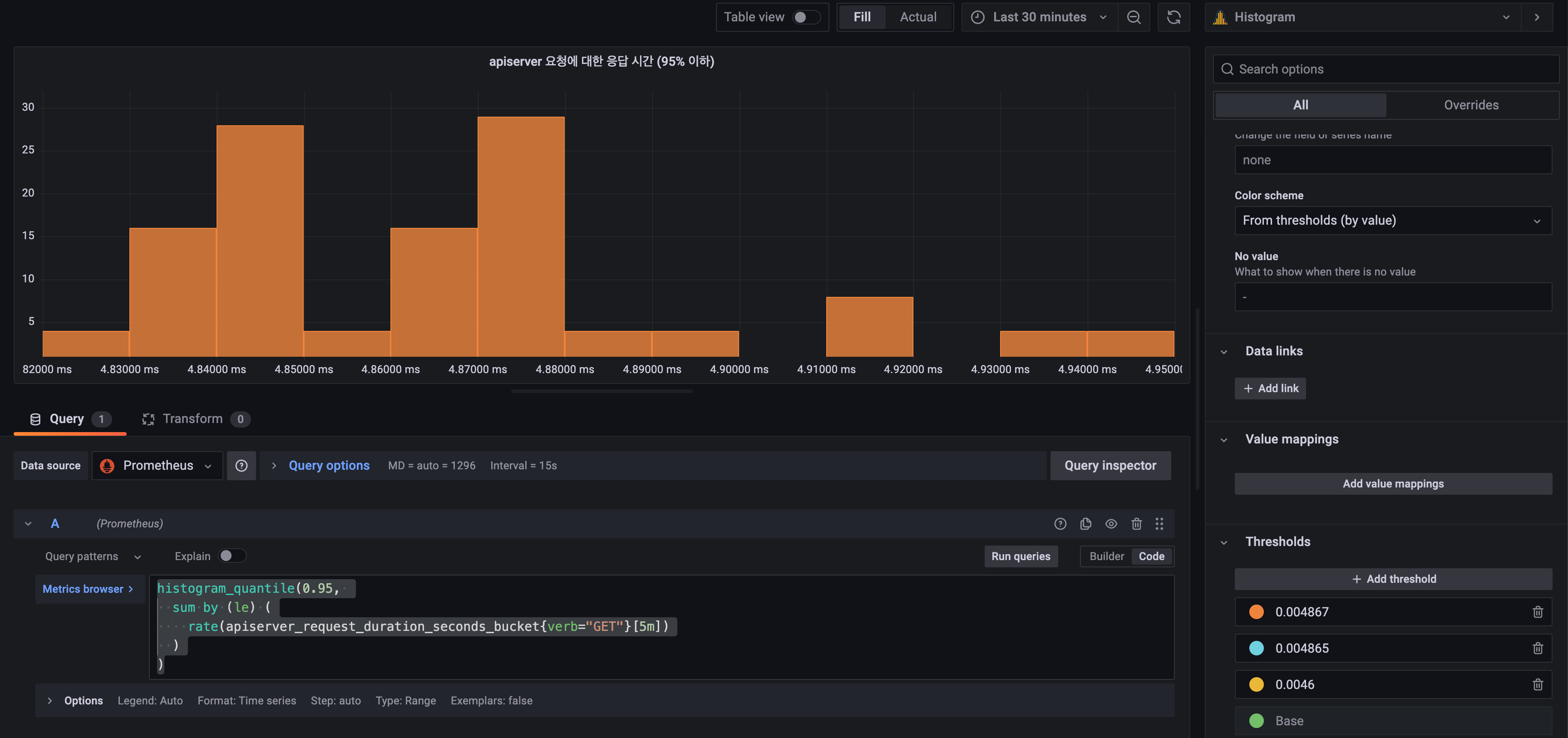Duplicate query A

(1085, 524)
